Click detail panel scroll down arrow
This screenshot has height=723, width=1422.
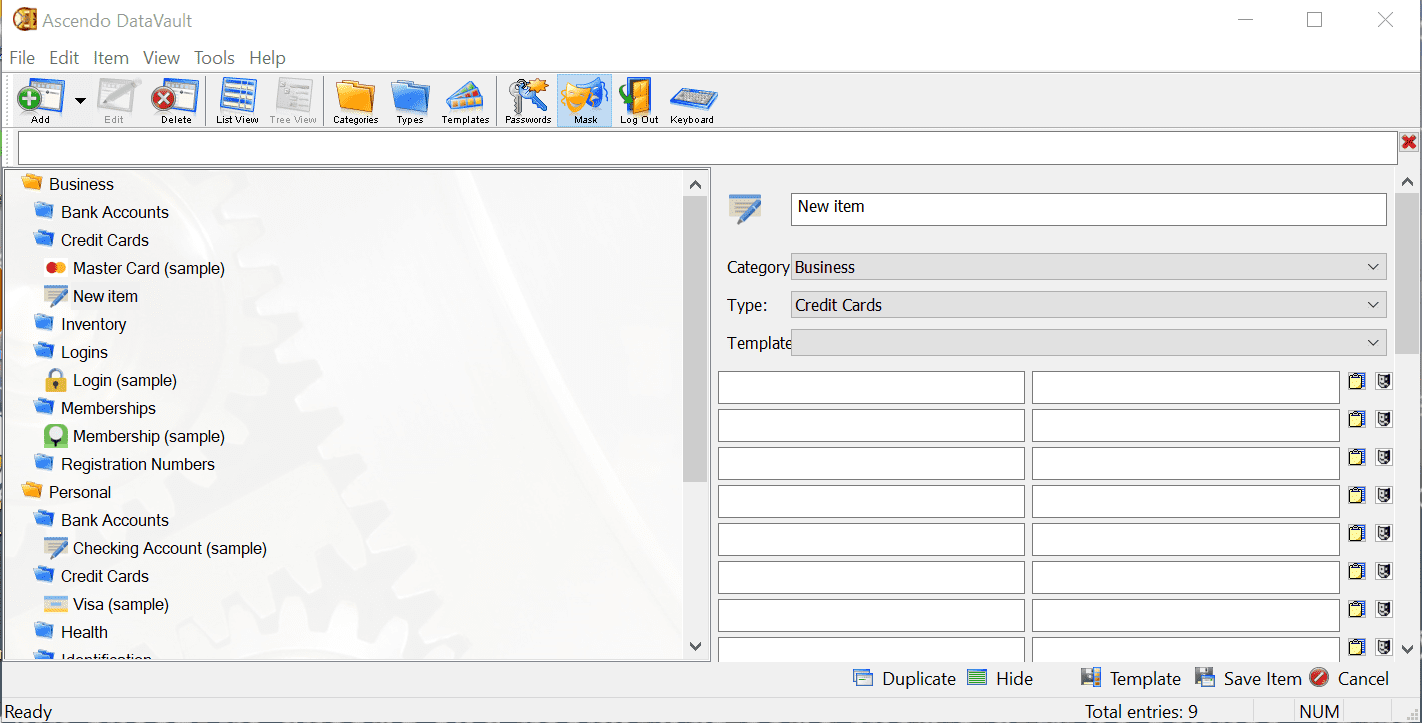point(1407,649)
